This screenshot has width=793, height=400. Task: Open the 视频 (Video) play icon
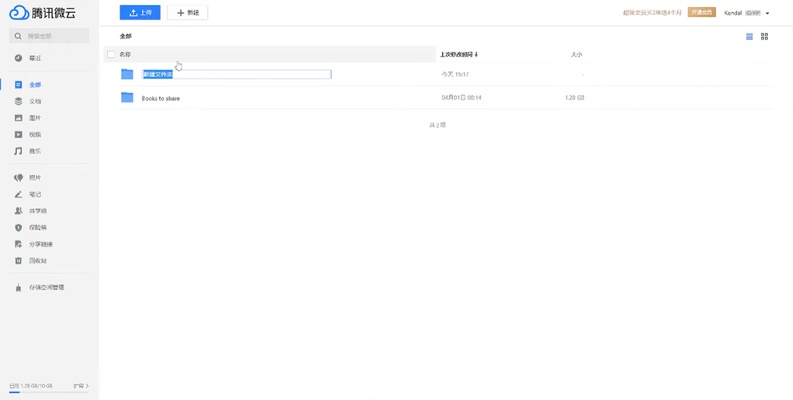coord(19,135)
